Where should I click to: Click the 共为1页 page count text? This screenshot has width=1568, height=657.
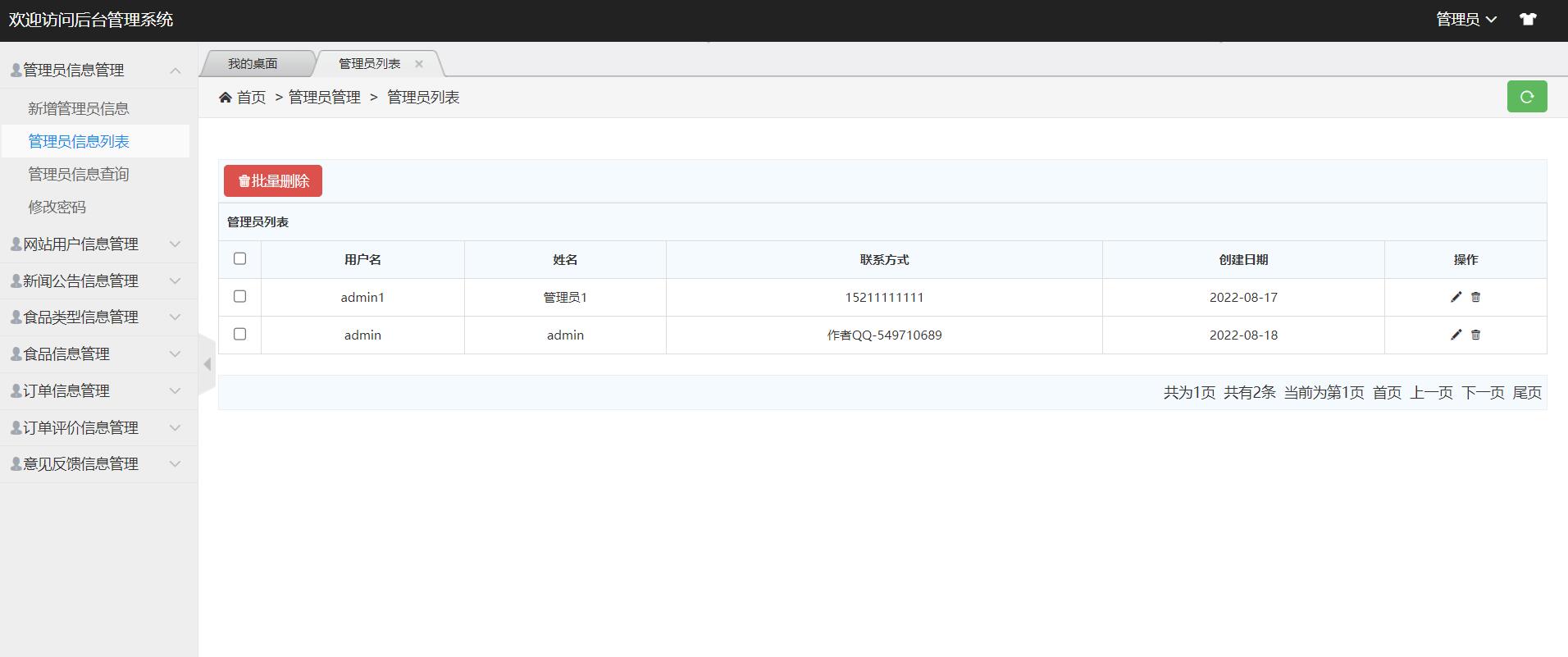pyautogui.click(x=1189, y=393)
